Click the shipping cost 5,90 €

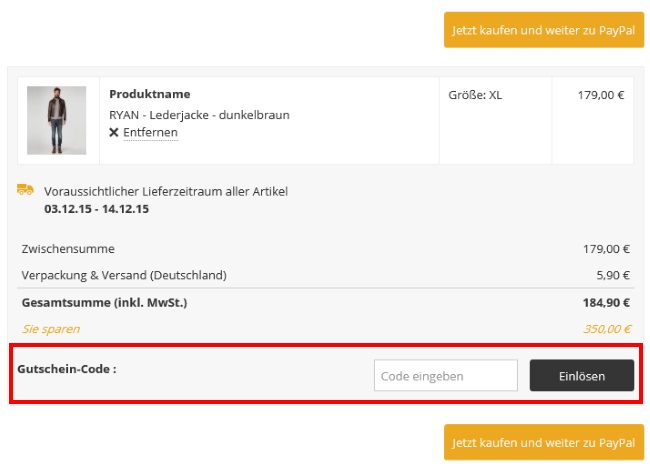[x=613, y=275]
